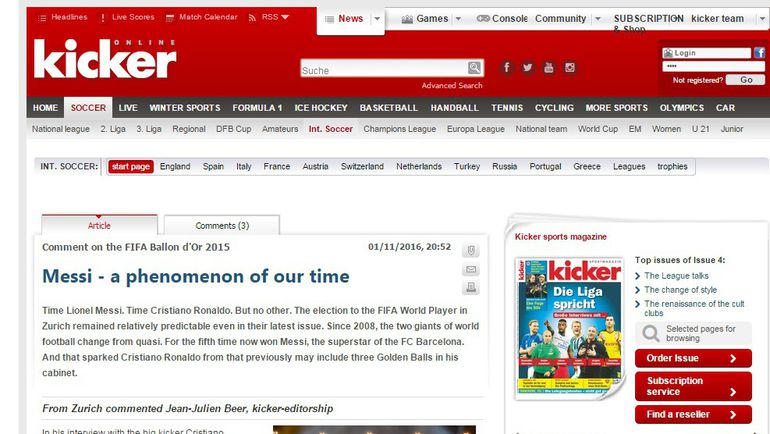Open Spain in Int. Soccer

pyautogui.click(x=213, y=166)
